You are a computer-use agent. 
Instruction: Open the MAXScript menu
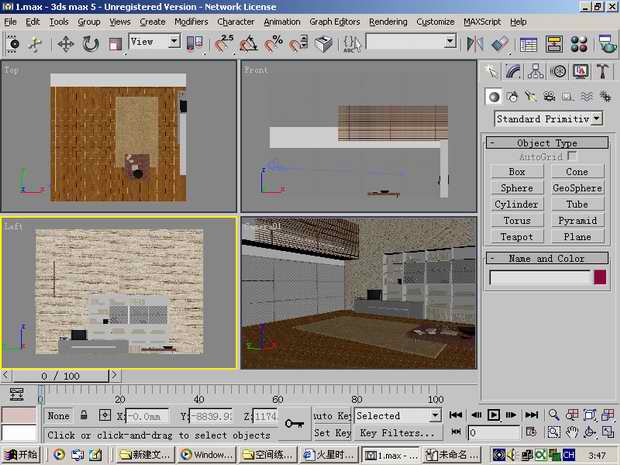pyautogui.click(x=482, y=22)
